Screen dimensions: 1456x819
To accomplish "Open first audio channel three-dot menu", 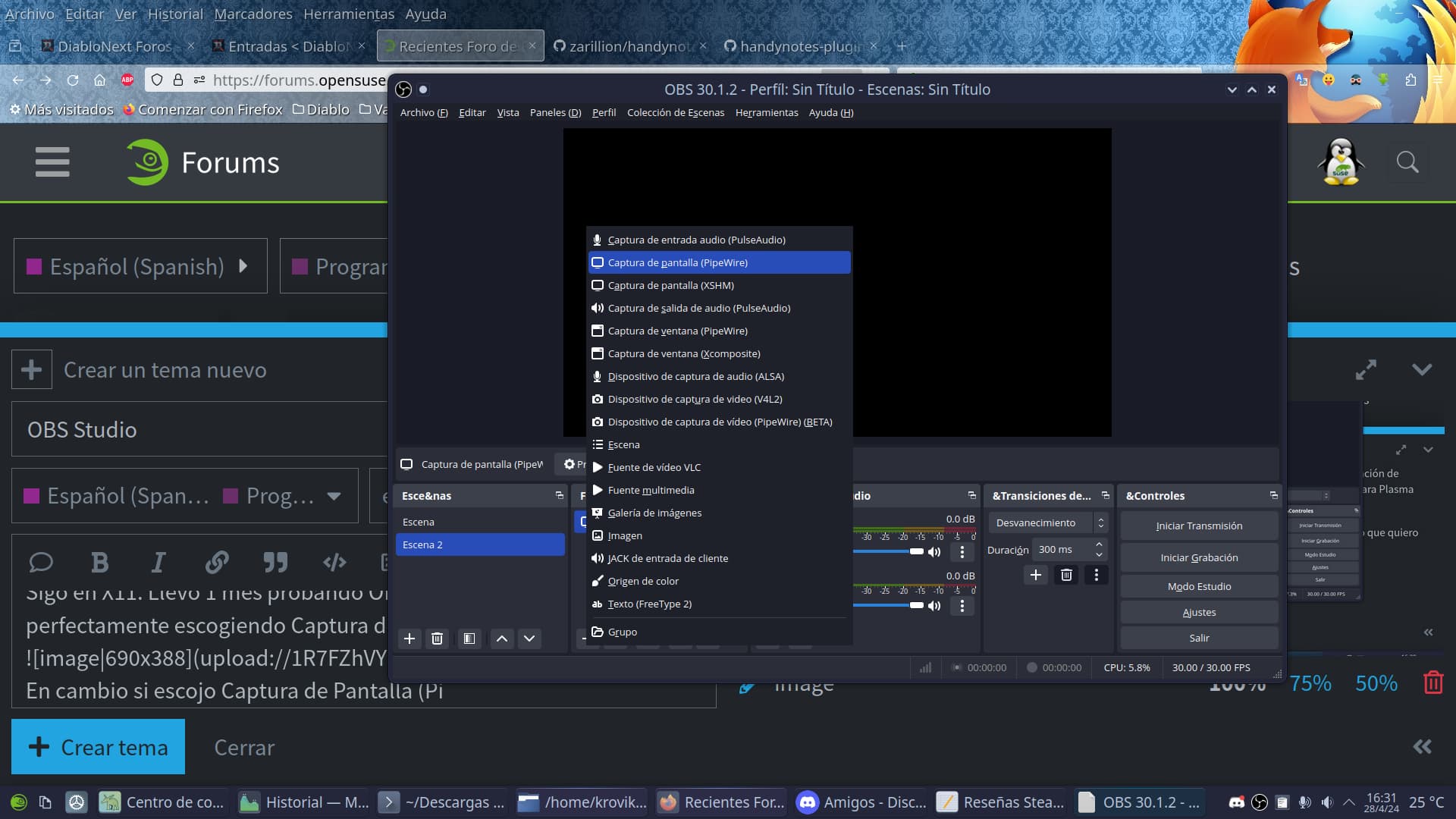I will pyautogui.click(x=962, y=551).
